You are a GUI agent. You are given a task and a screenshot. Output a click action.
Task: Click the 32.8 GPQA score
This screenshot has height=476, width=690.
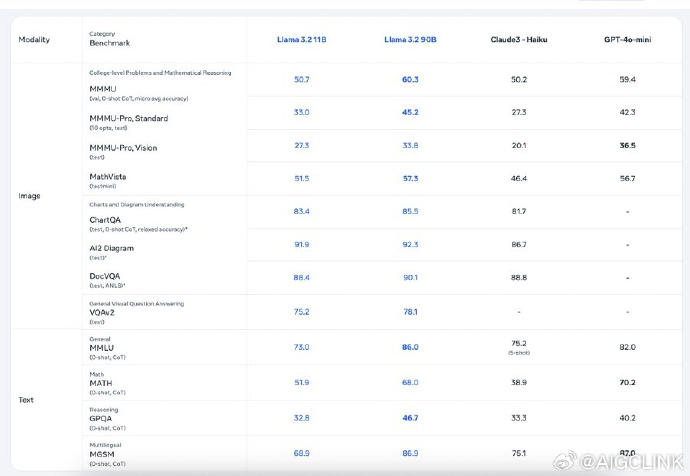pos(301,418)
